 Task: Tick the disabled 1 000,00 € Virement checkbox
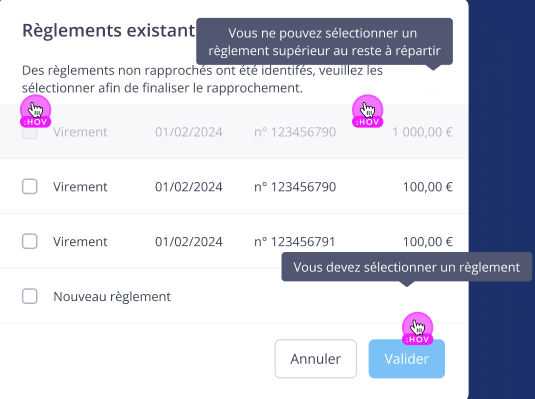[30, 132]
